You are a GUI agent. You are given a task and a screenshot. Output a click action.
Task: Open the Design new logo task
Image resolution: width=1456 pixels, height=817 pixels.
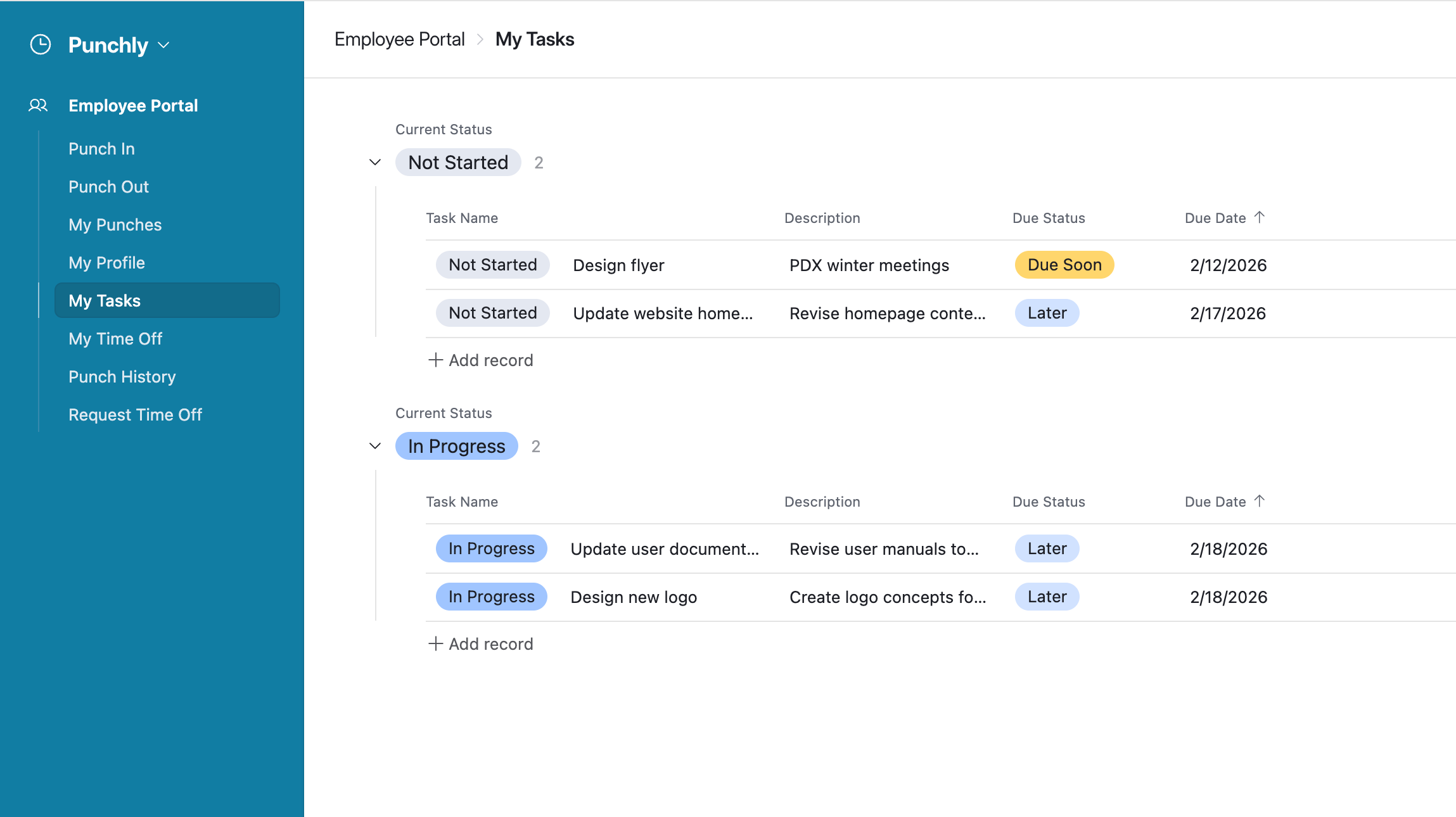tap(634, 597)
